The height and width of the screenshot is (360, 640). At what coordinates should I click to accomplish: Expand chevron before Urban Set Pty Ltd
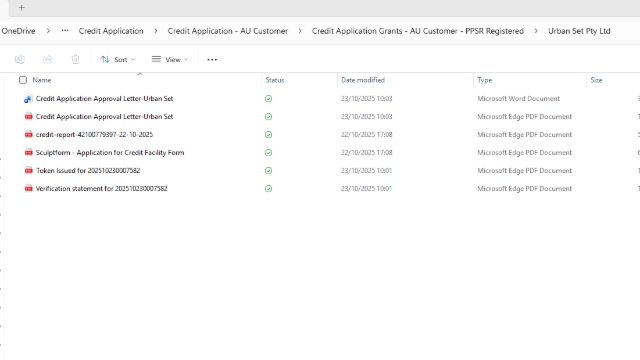coord(536,31)
